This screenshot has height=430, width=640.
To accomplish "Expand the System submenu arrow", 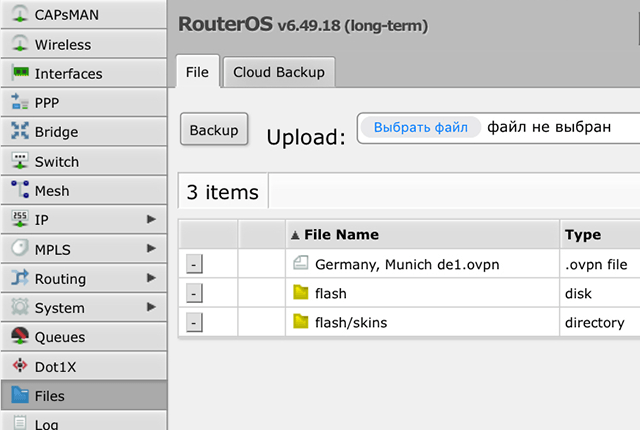I will pyautogui.click(x=151, y=307).
